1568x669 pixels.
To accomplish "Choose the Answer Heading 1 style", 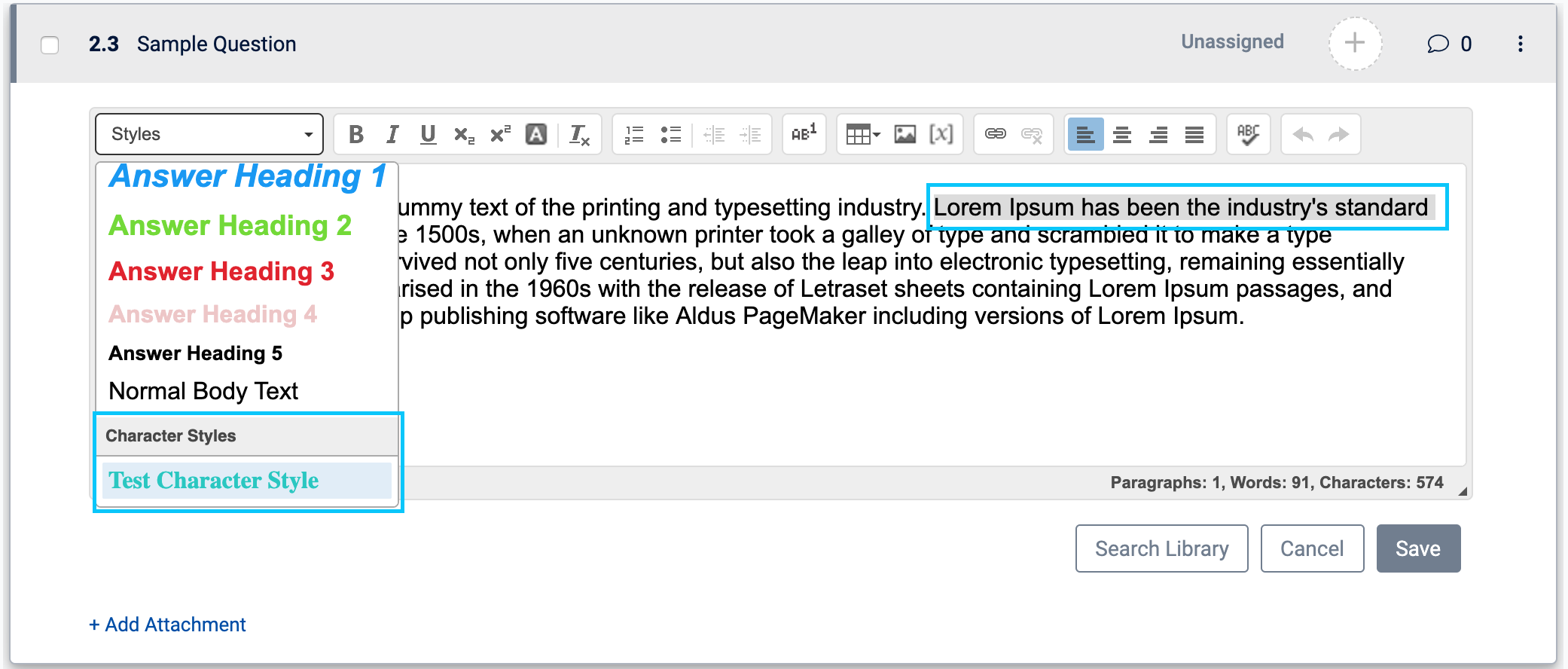I will [x=247, y=177].
